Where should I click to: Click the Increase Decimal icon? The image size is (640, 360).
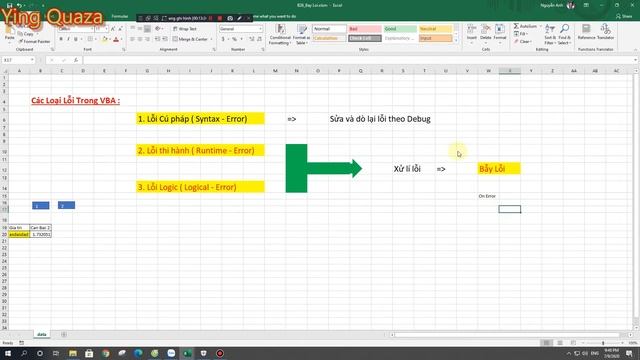pos(252,39)
